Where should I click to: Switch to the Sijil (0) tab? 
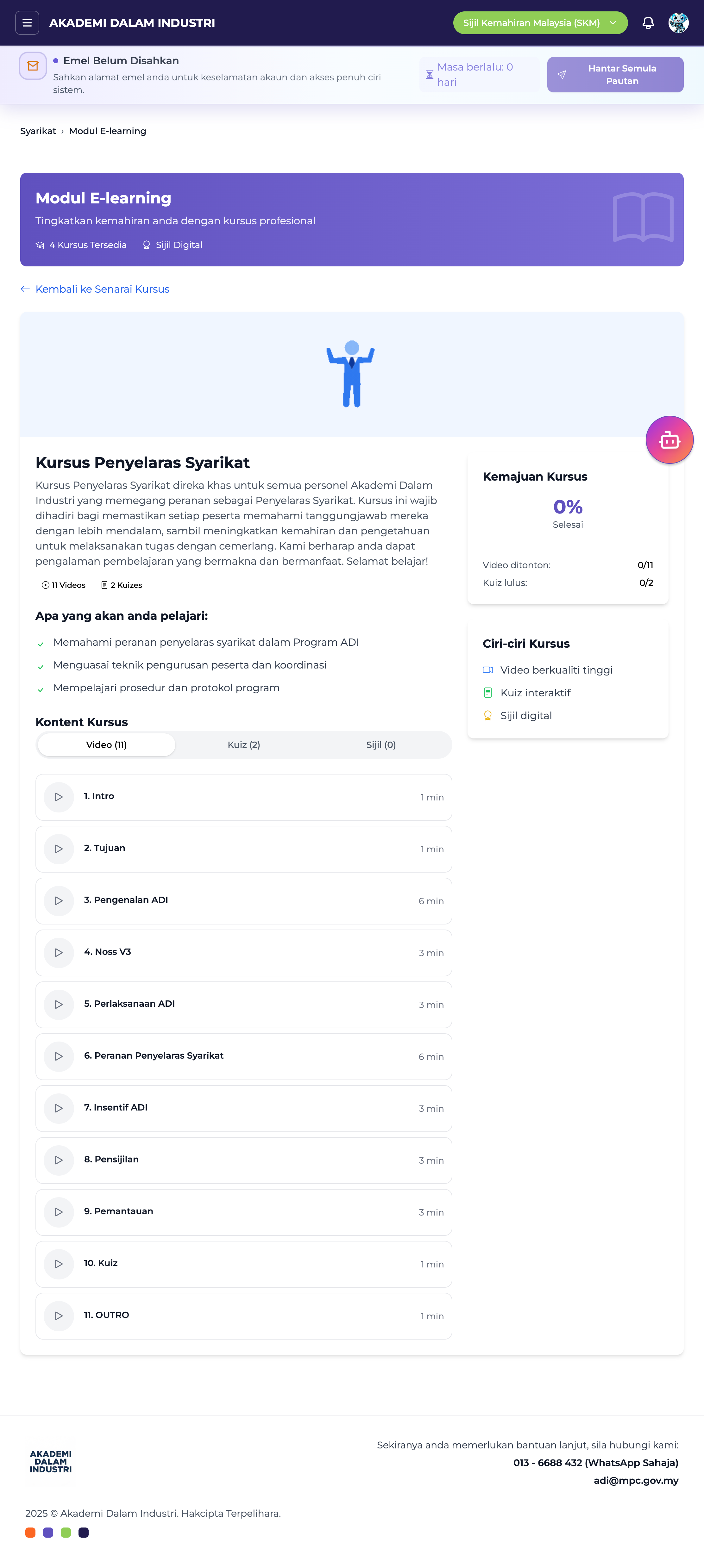tap(380, 744)
